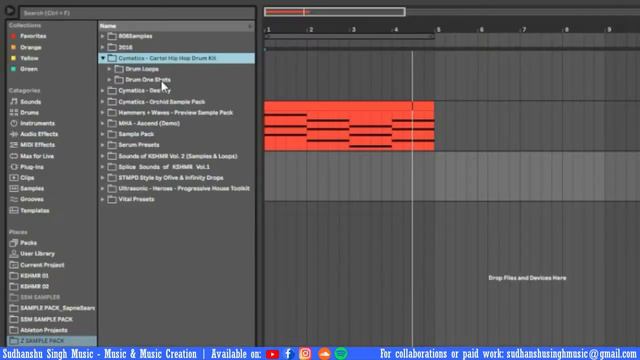Open the Sounds category icon
Image resolution: width=640 pixels, height=360 pixels.
(14, 102)
